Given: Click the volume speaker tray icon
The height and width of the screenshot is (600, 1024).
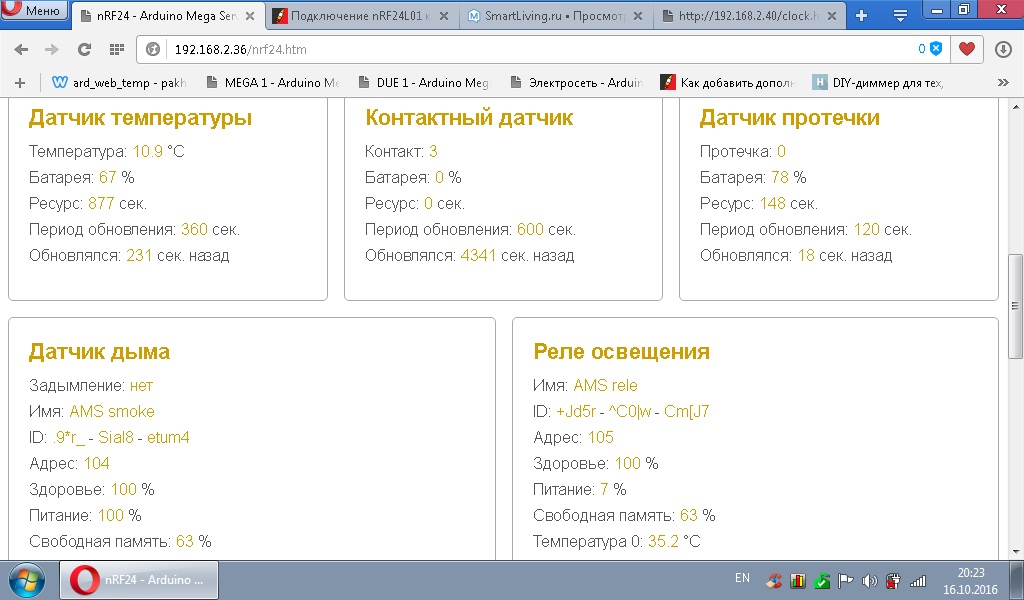Looking at the screenshot, I should pyautogui.click(x=869, y=580).
